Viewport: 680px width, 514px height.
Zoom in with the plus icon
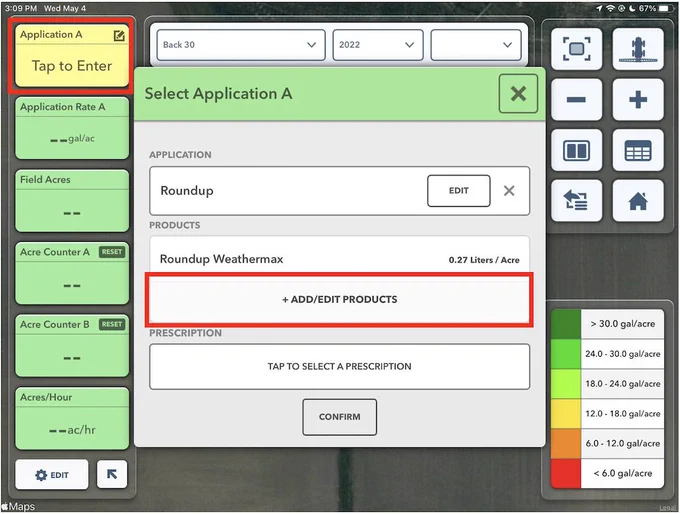(x=638, y=100)
